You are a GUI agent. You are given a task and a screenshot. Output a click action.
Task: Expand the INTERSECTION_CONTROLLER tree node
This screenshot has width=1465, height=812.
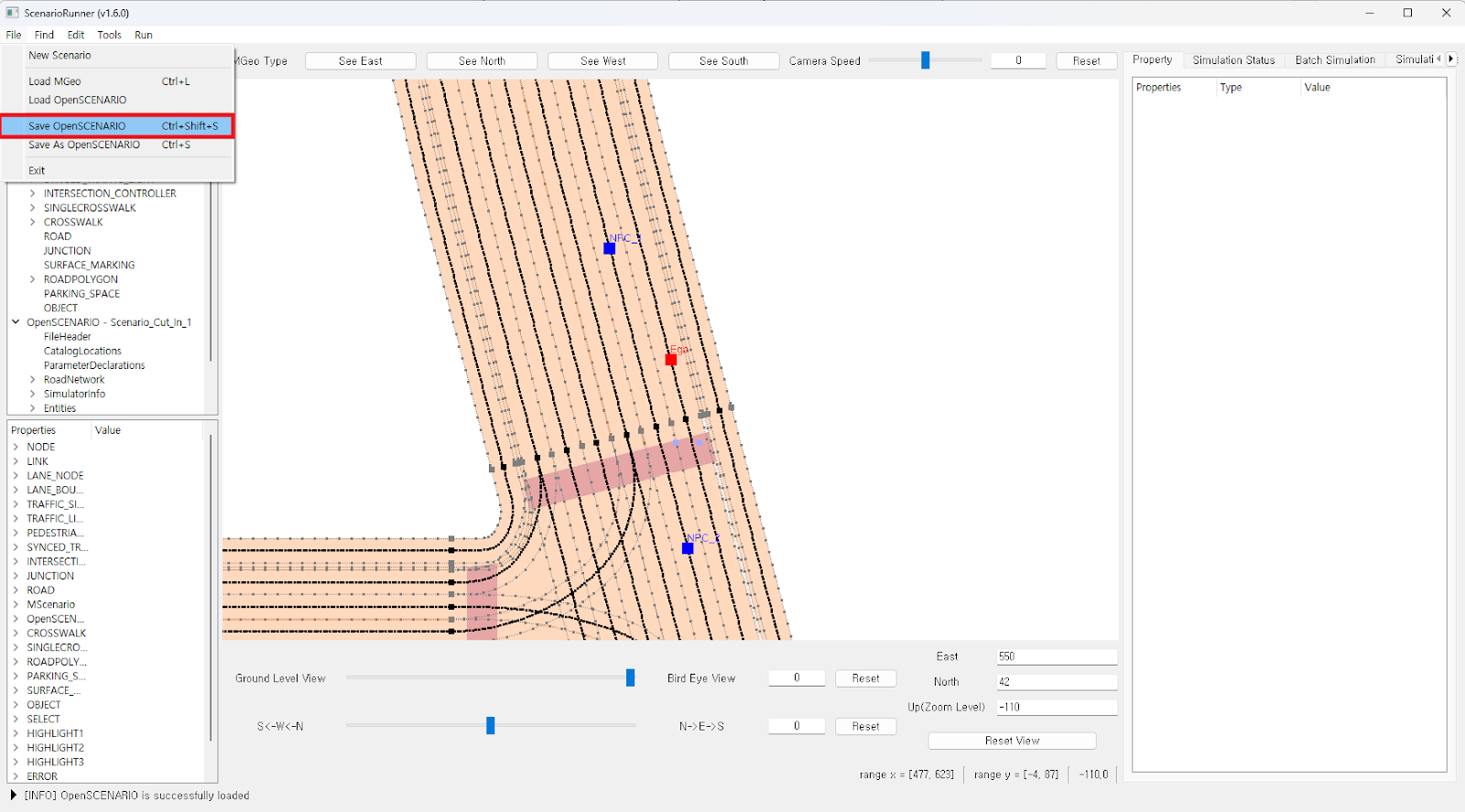[x=33, y=193]
